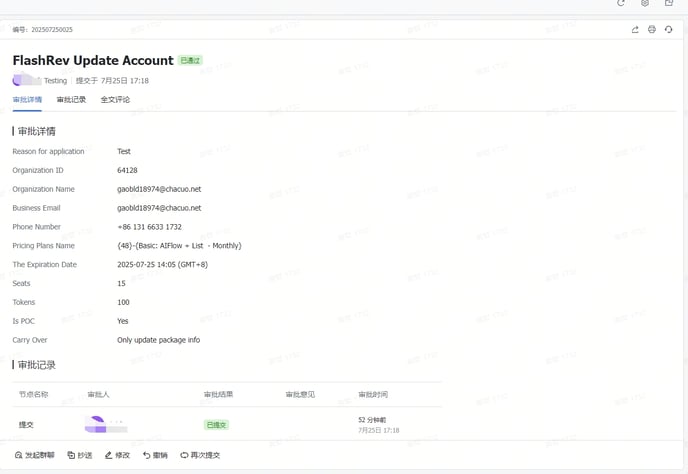Click the 再次提交 resubmit button
Viewport: 688px width, 474px height.
point(200,455)
